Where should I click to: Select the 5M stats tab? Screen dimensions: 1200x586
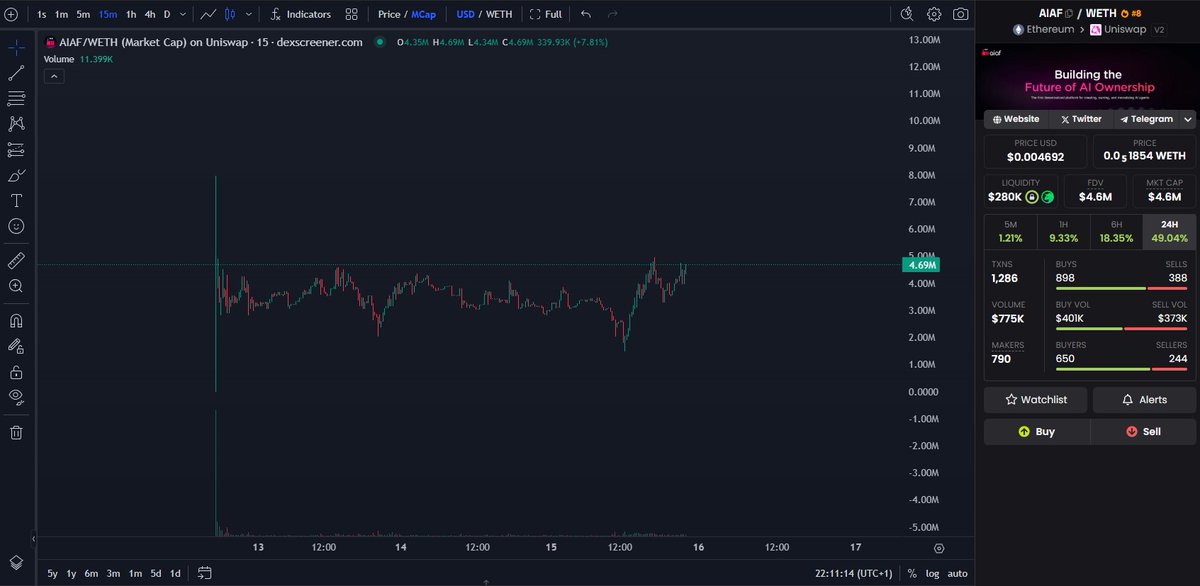click(x=1010, y=232)
